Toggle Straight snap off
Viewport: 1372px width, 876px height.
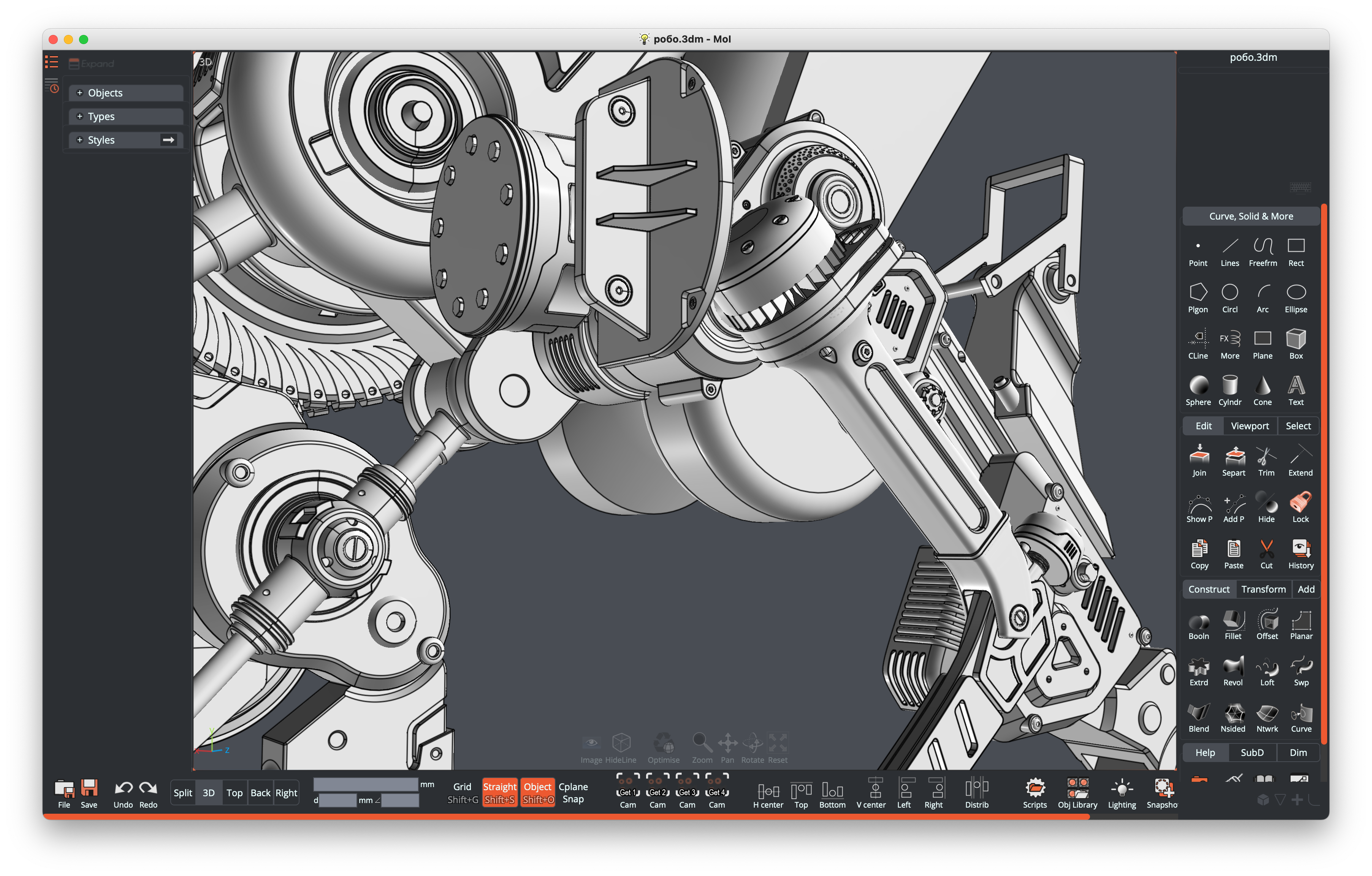(x=499, y=792)
